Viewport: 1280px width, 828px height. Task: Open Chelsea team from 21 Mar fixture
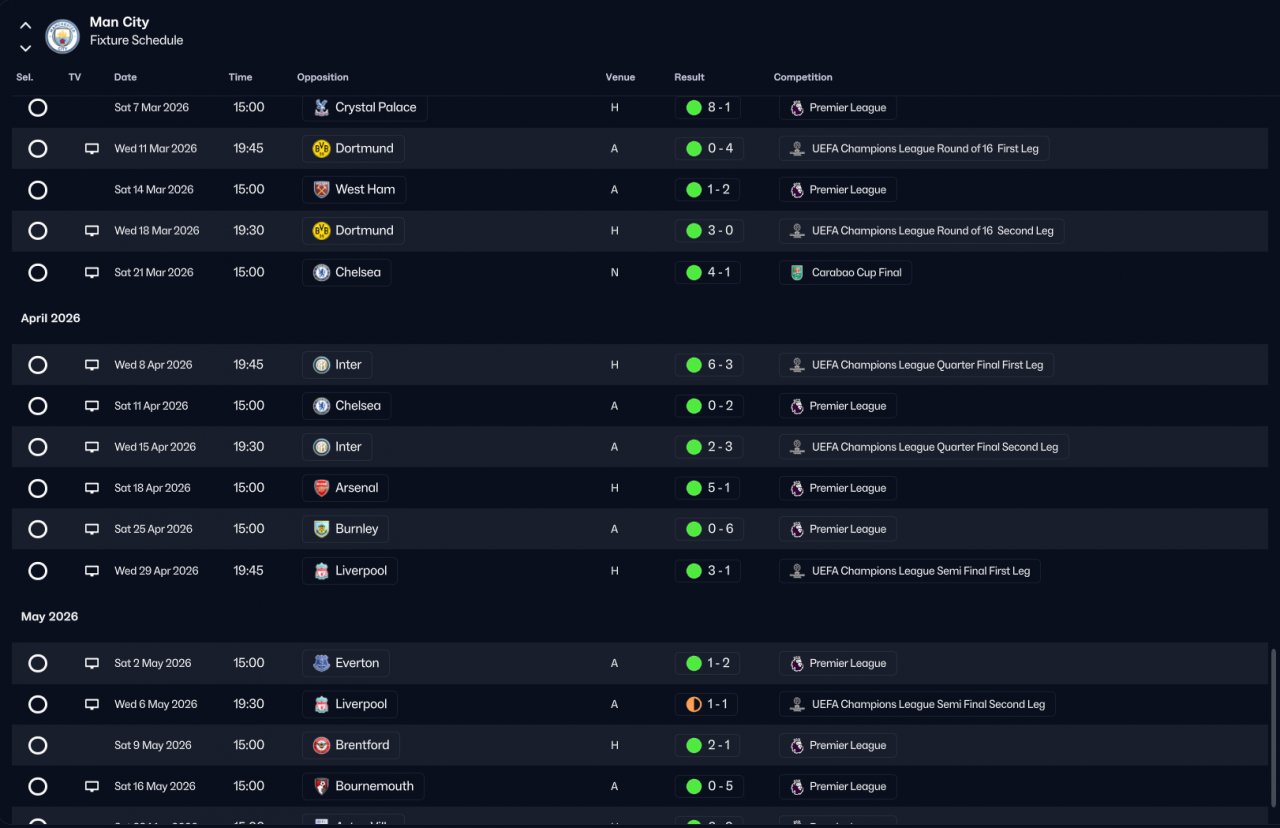click(x=346, y=272)
